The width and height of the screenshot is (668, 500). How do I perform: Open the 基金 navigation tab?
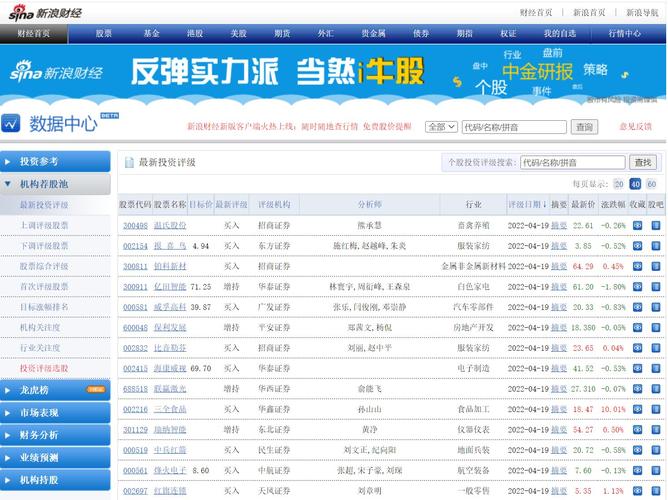pyautogui.click(x=151, y=34)
